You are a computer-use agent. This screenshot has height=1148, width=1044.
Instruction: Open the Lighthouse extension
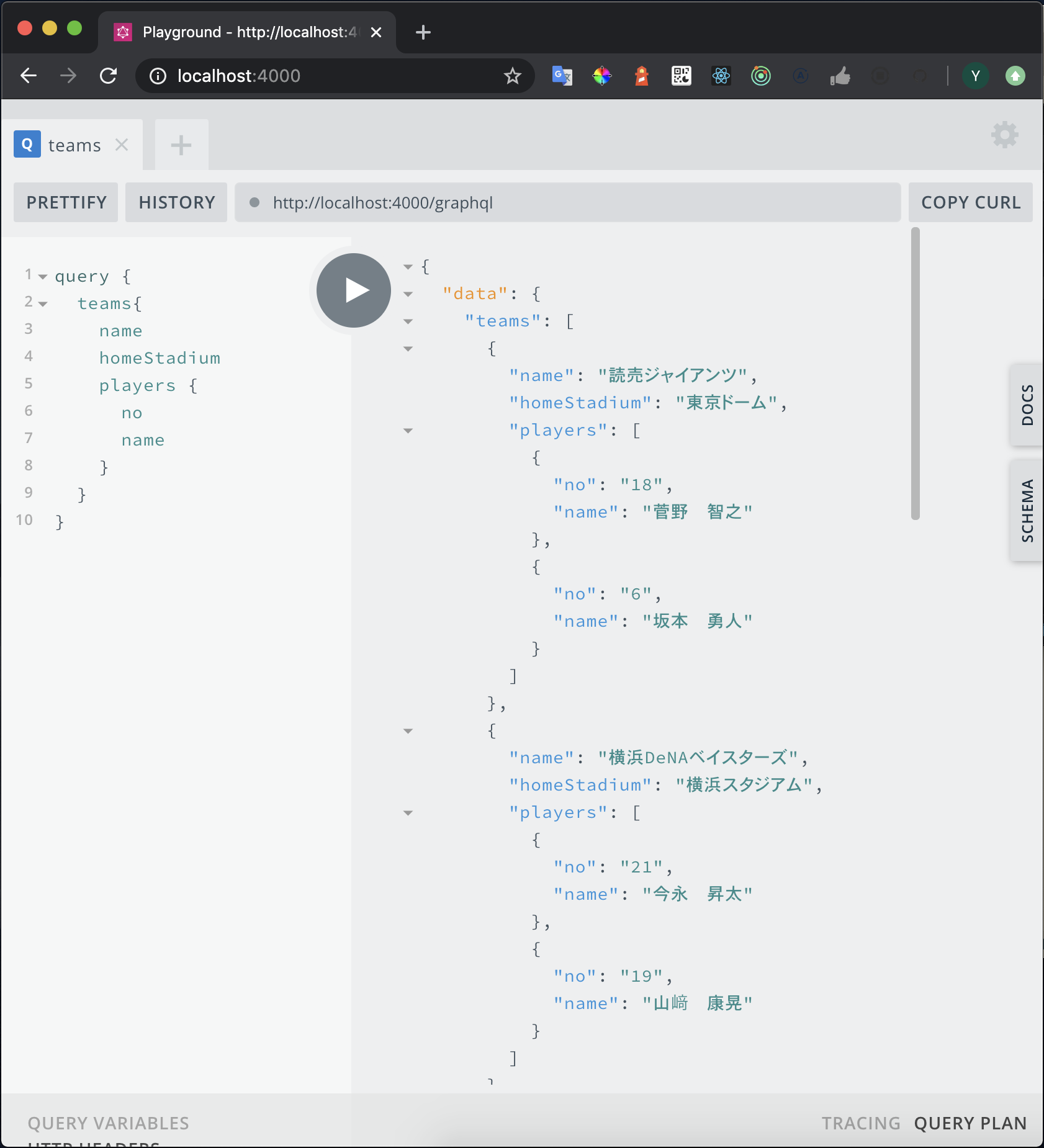coord(642,76)
